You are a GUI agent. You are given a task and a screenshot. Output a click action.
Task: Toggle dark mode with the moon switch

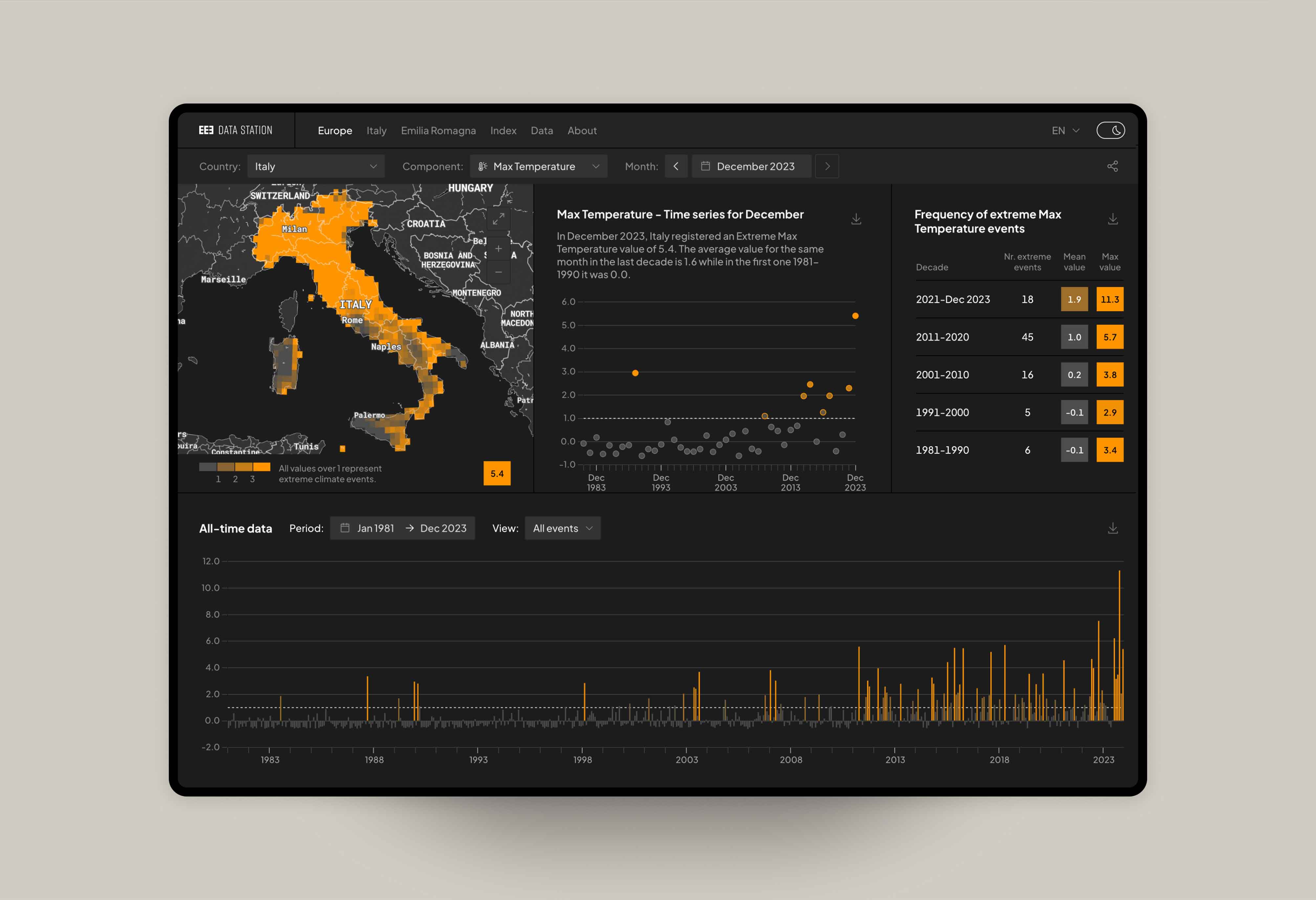pos(1111,130)
